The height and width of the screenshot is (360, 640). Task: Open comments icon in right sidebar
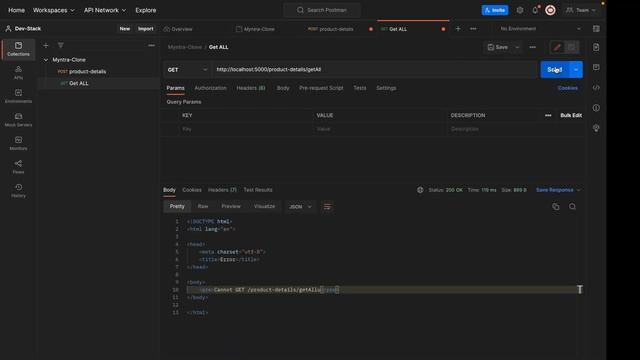click(596, 67)
